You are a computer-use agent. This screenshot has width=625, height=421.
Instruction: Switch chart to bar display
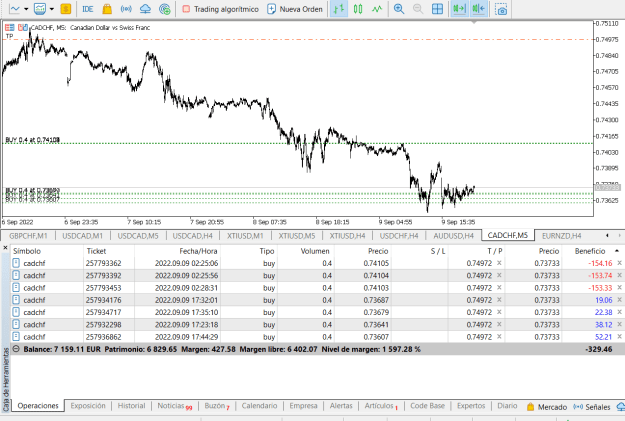tap(338, 9)
